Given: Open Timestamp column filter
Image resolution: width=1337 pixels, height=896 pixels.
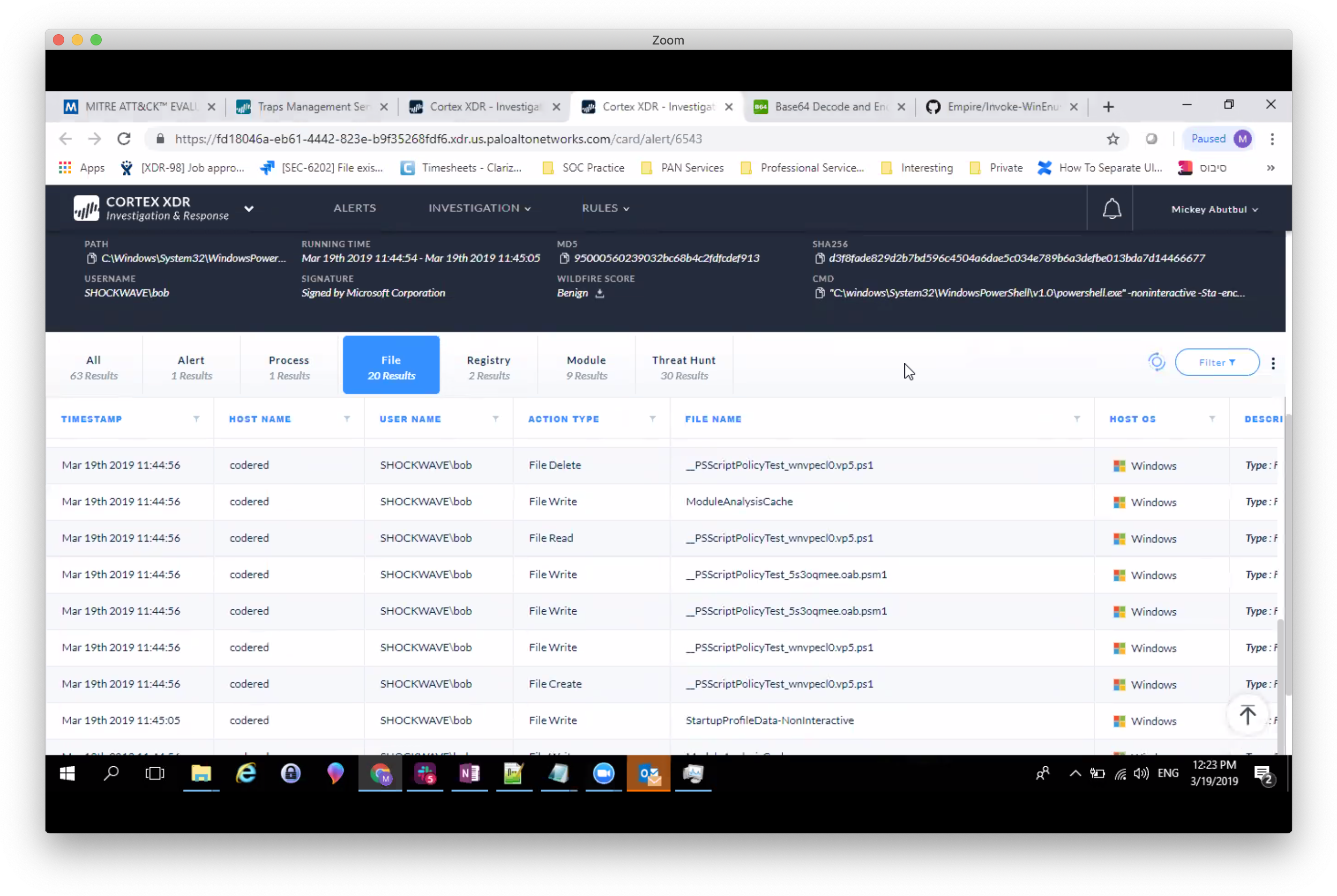Looking at the screenshot, I should point(197,419).
